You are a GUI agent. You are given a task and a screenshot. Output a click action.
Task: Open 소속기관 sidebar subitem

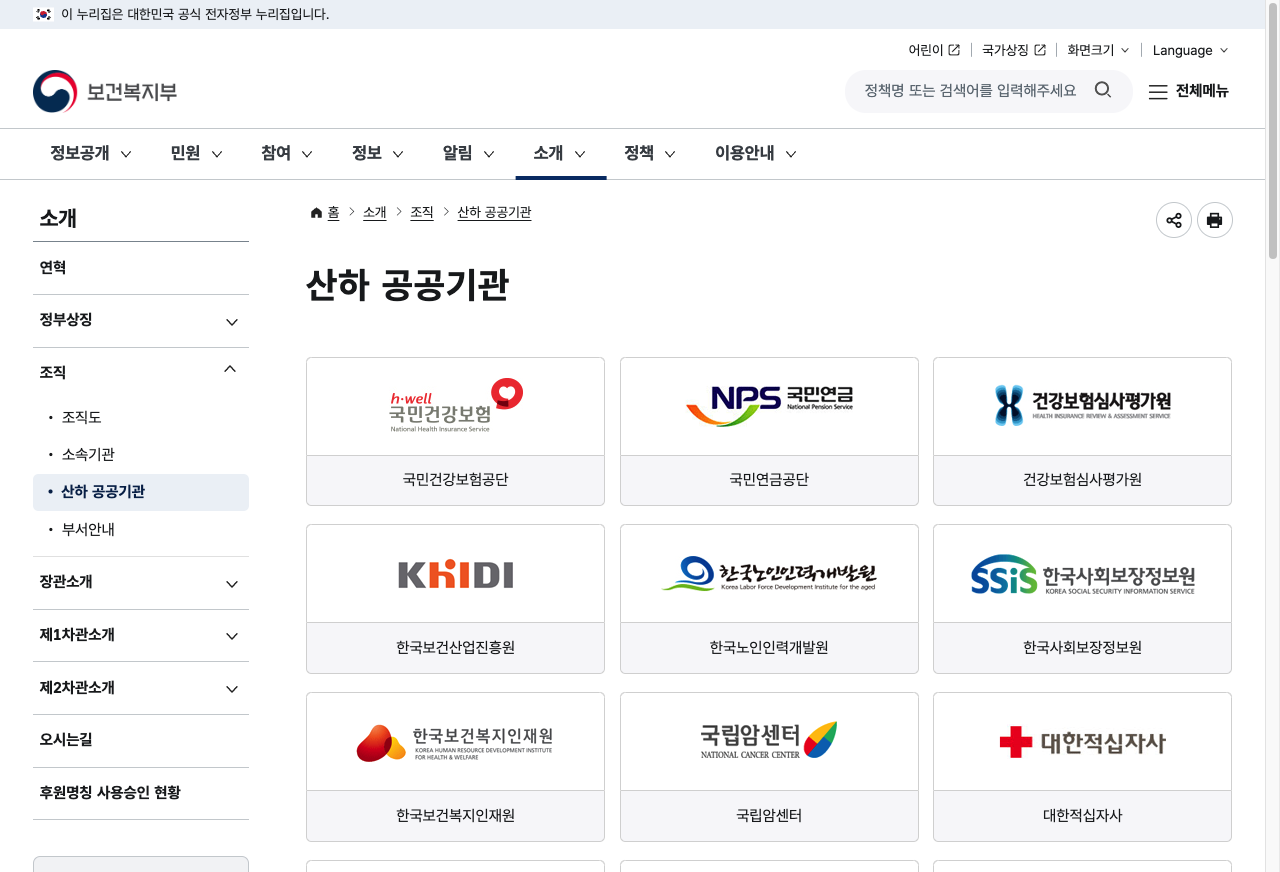pyautogui.click(x=88, y=454)
